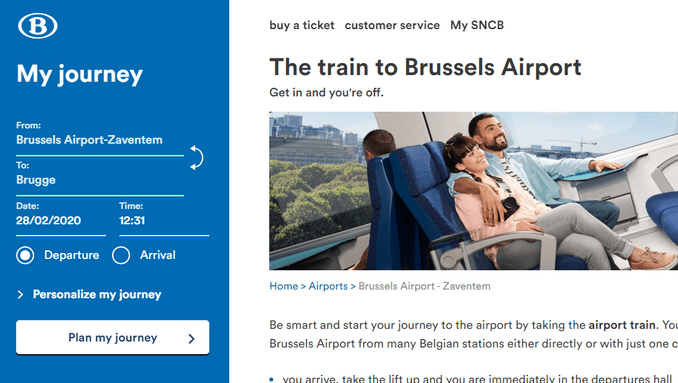Screen dimensions: 678x383
Task: Click the train passengers banner image
Action: click(473, 191)
